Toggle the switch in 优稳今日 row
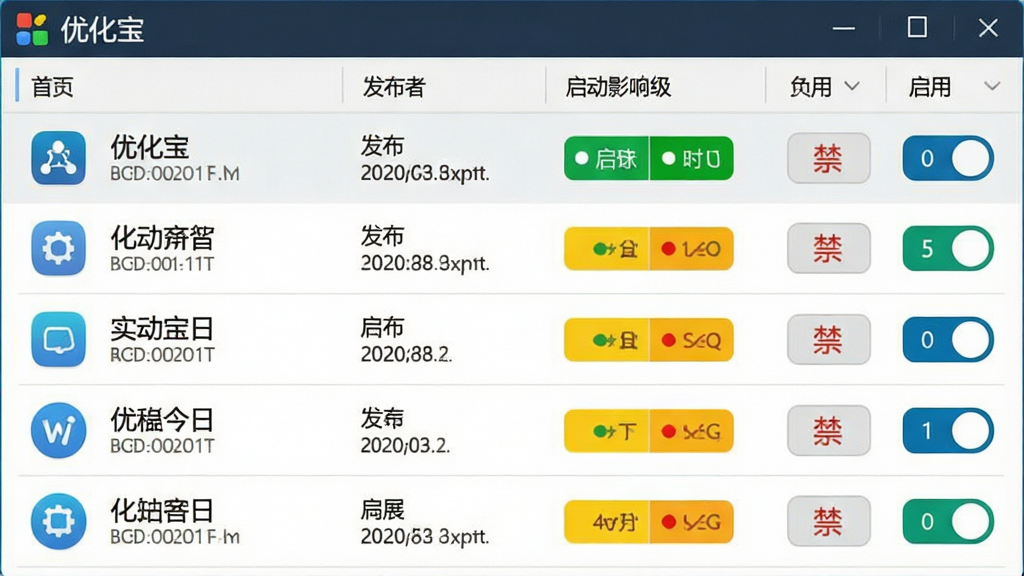 948,430
